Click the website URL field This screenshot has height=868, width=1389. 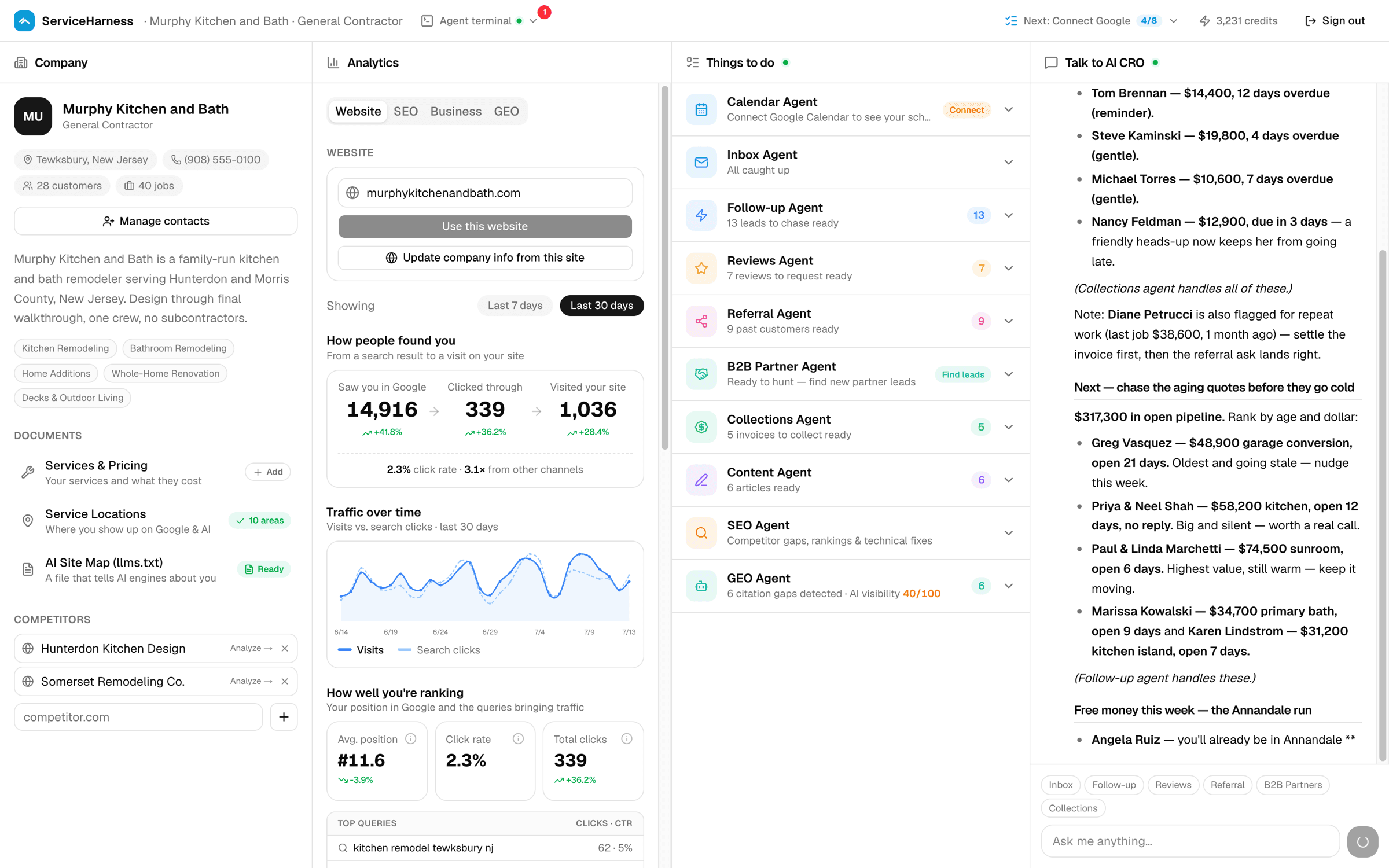tap(485, 193)
